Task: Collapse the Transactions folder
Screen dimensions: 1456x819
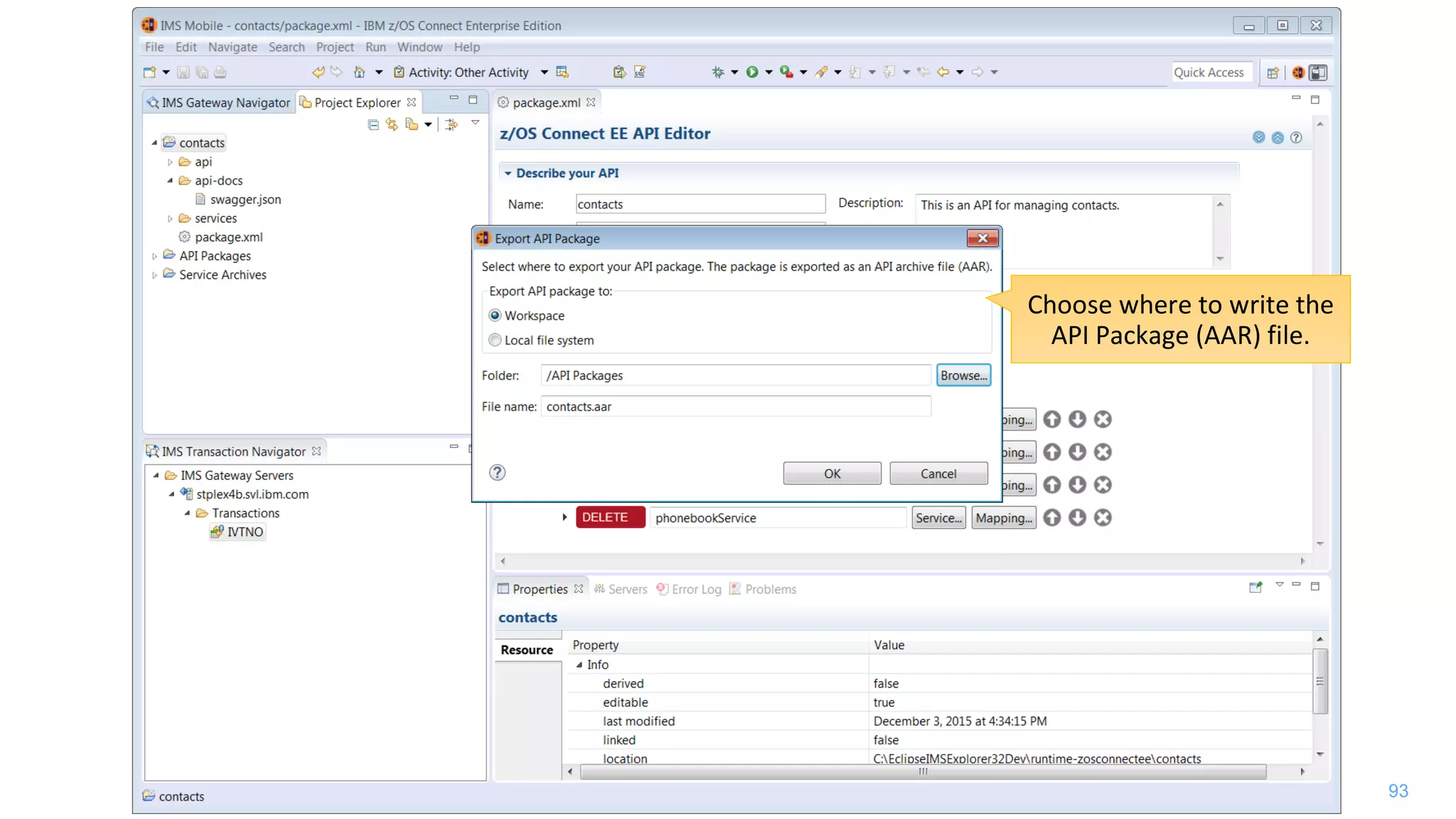Action: click(x=187, y=513)
